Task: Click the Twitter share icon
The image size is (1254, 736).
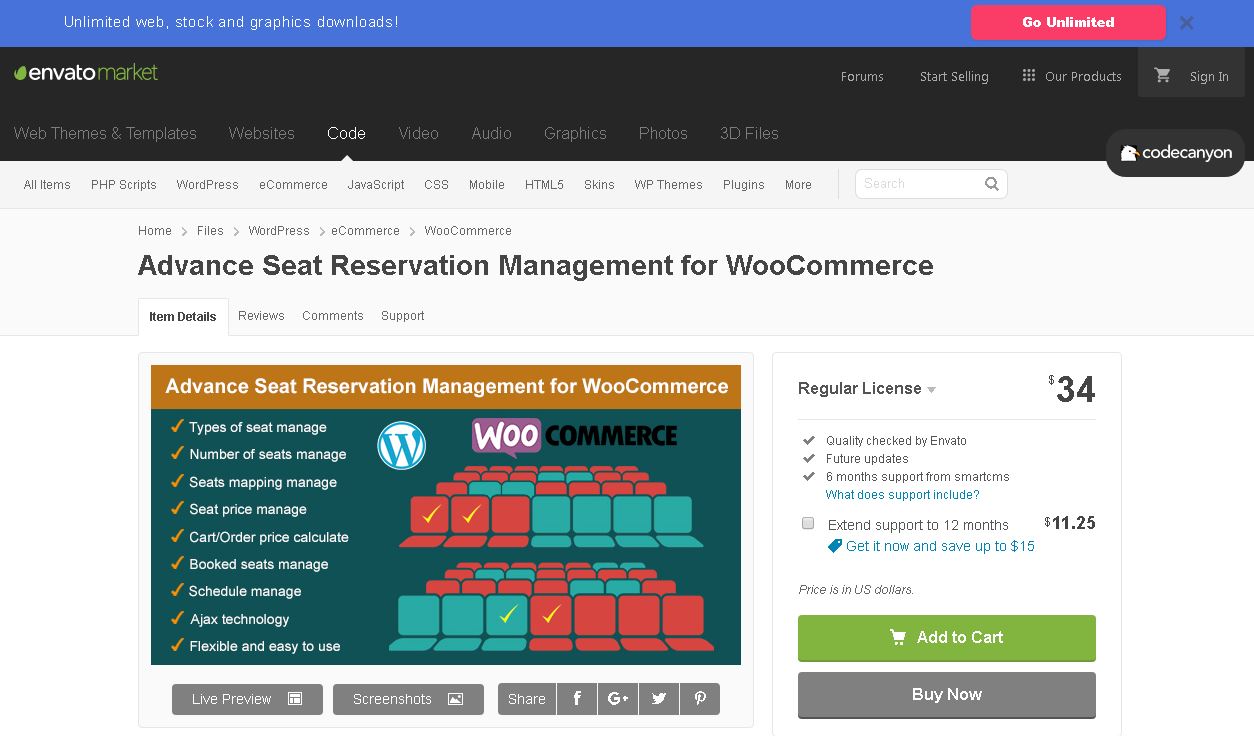Action: [x=659, y=699]
